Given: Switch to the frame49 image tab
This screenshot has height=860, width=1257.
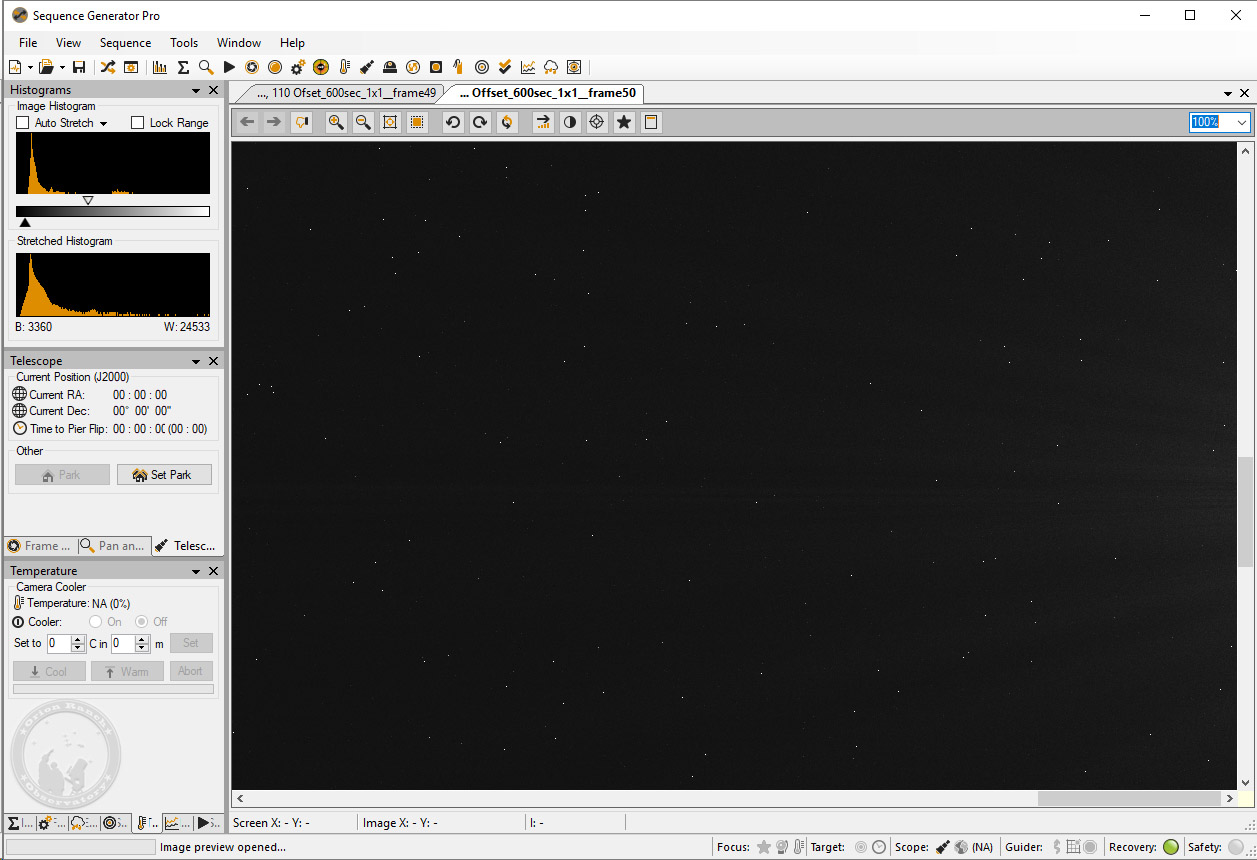Looking at the screenshot, I should pyautogui.click(x=346, y=93).
